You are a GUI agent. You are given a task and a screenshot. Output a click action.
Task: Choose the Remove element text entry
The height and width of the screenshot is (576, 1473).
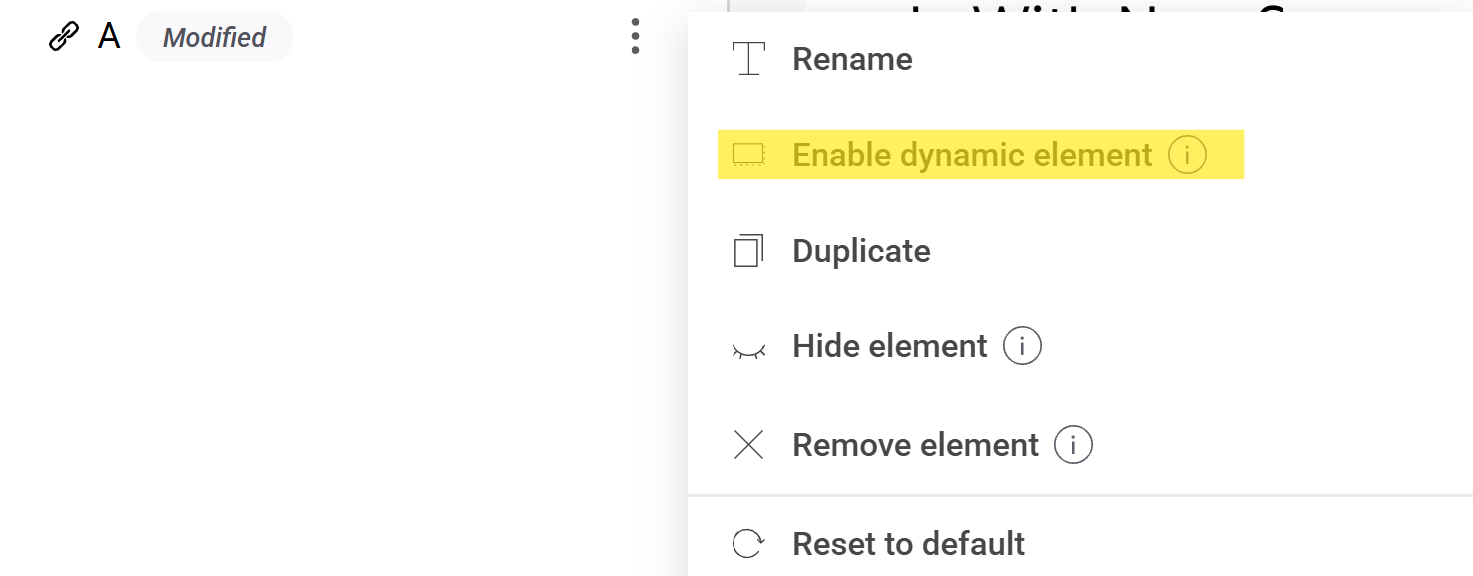915,445
